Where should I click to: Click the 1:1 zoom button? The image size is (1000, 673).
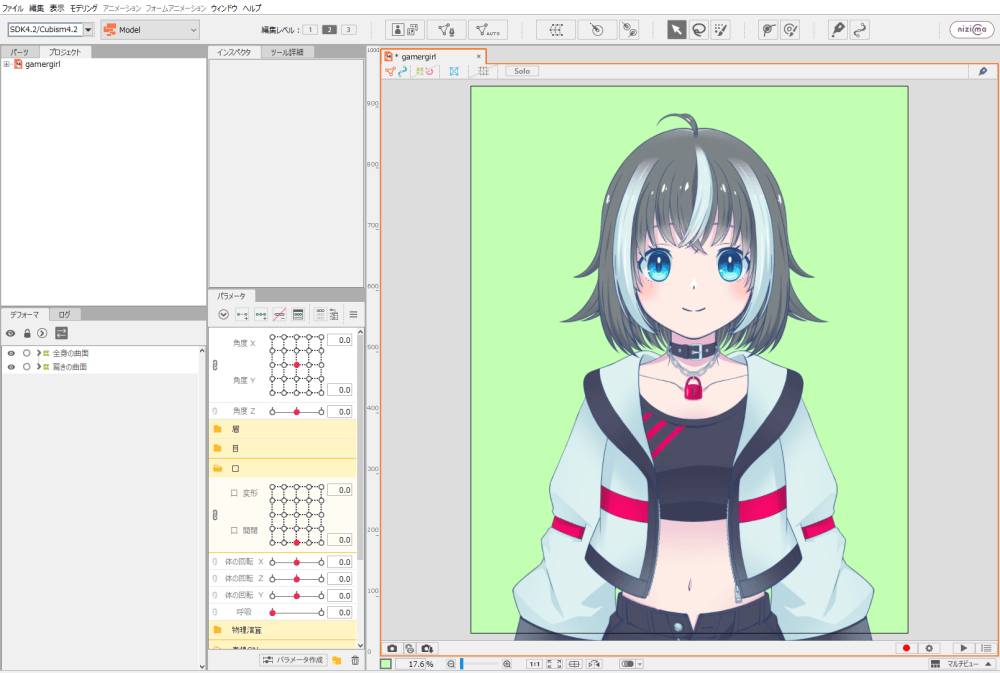point(534,664)
